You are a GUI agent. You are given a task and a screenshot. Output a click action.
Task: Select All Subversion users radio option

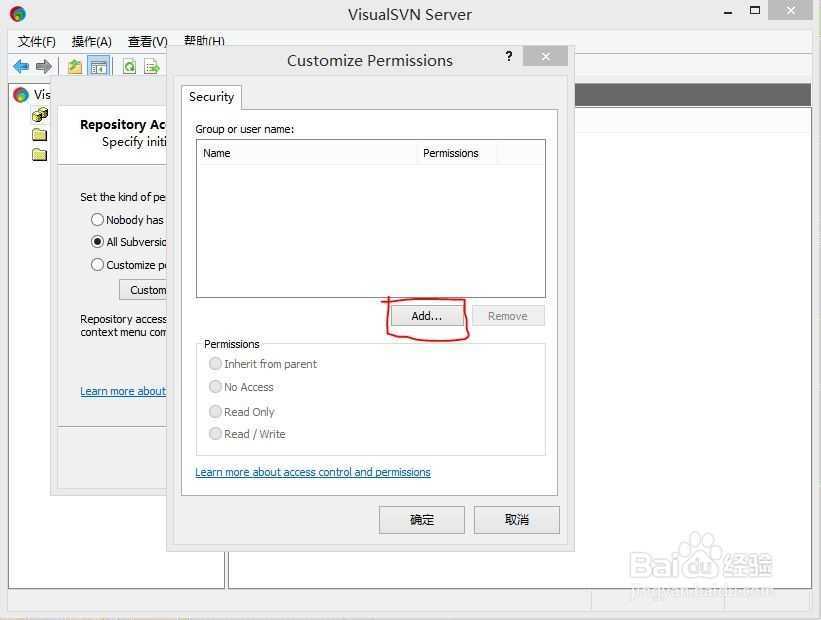click(97, 241)
